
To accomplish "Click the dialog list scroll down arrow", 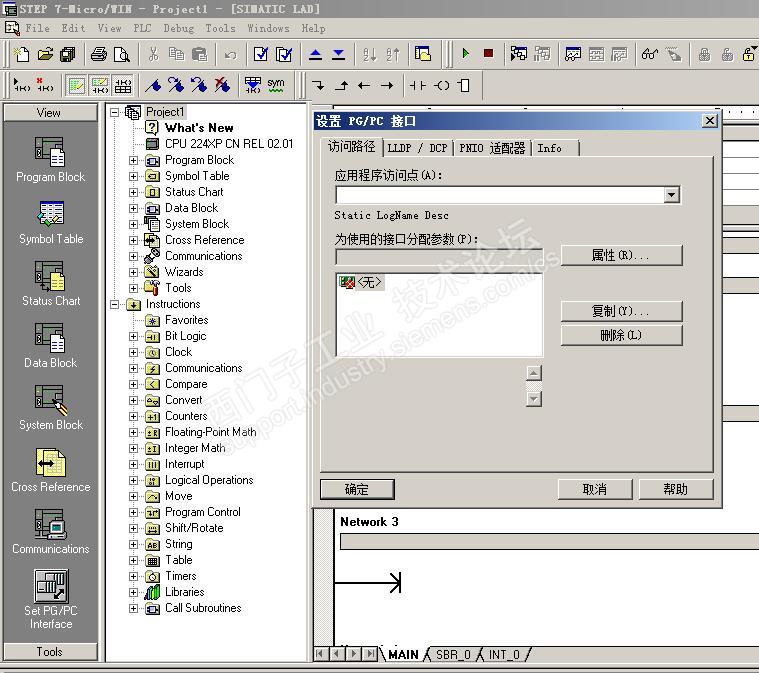I will [x=533, y=399].
